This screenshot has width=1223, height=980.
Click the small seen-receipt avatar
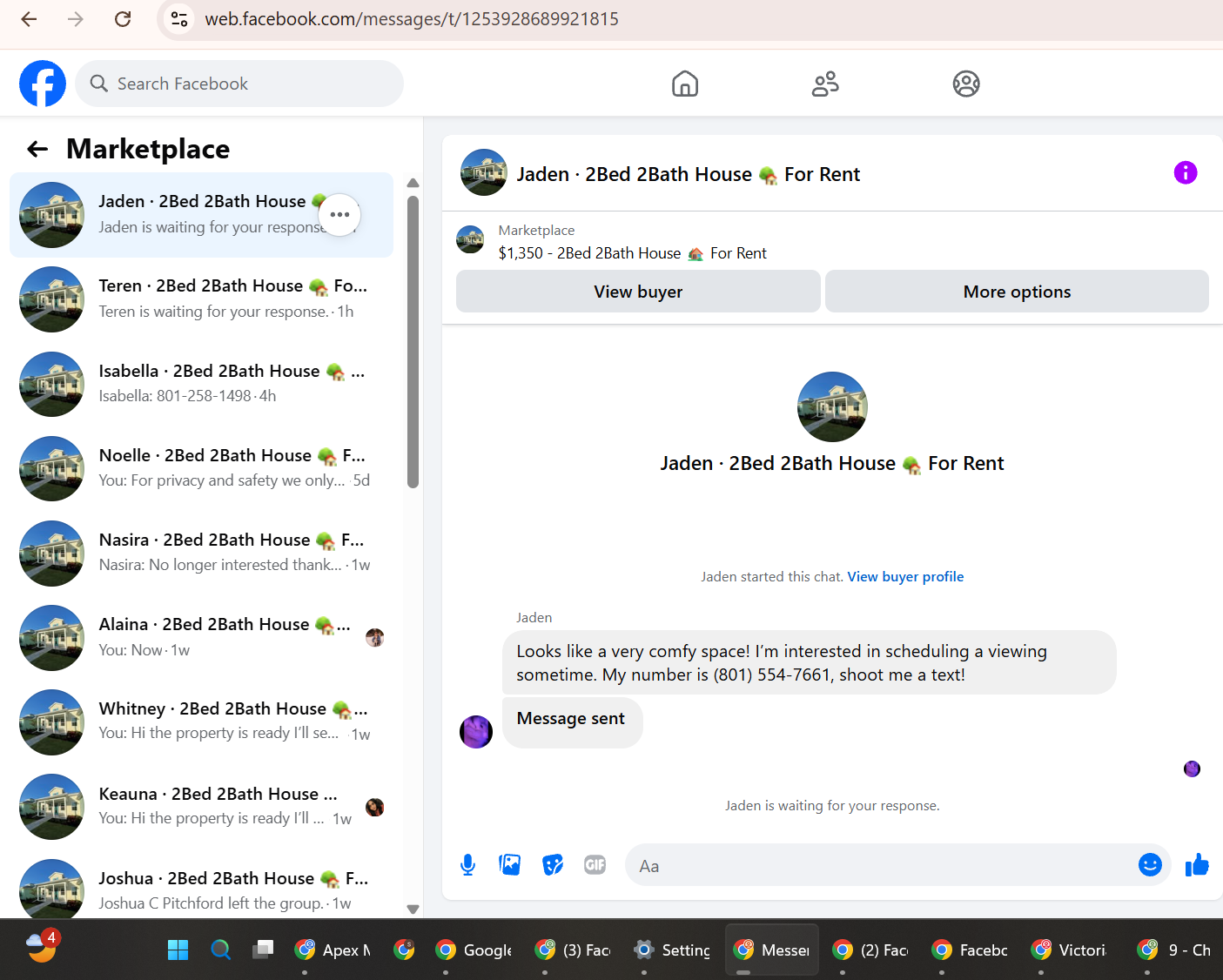point(1193,769)
